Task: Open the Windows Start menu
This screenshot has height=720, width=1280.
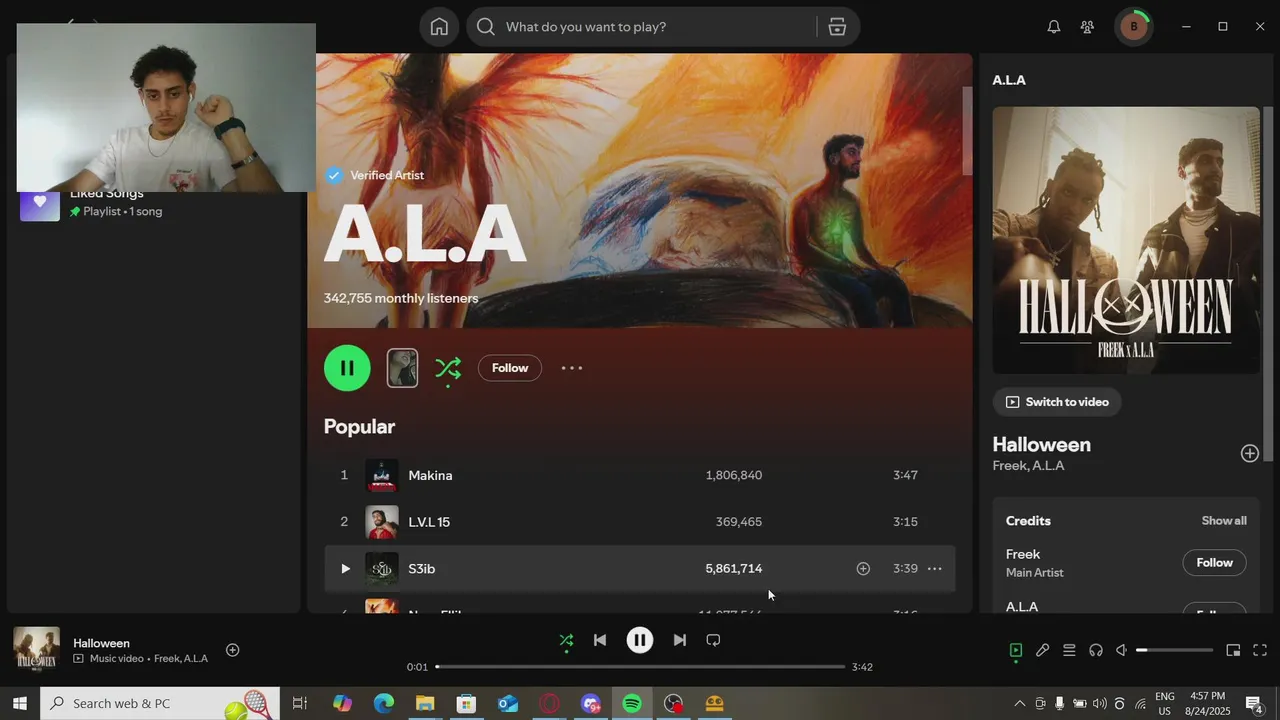Action: pos(19,703)
